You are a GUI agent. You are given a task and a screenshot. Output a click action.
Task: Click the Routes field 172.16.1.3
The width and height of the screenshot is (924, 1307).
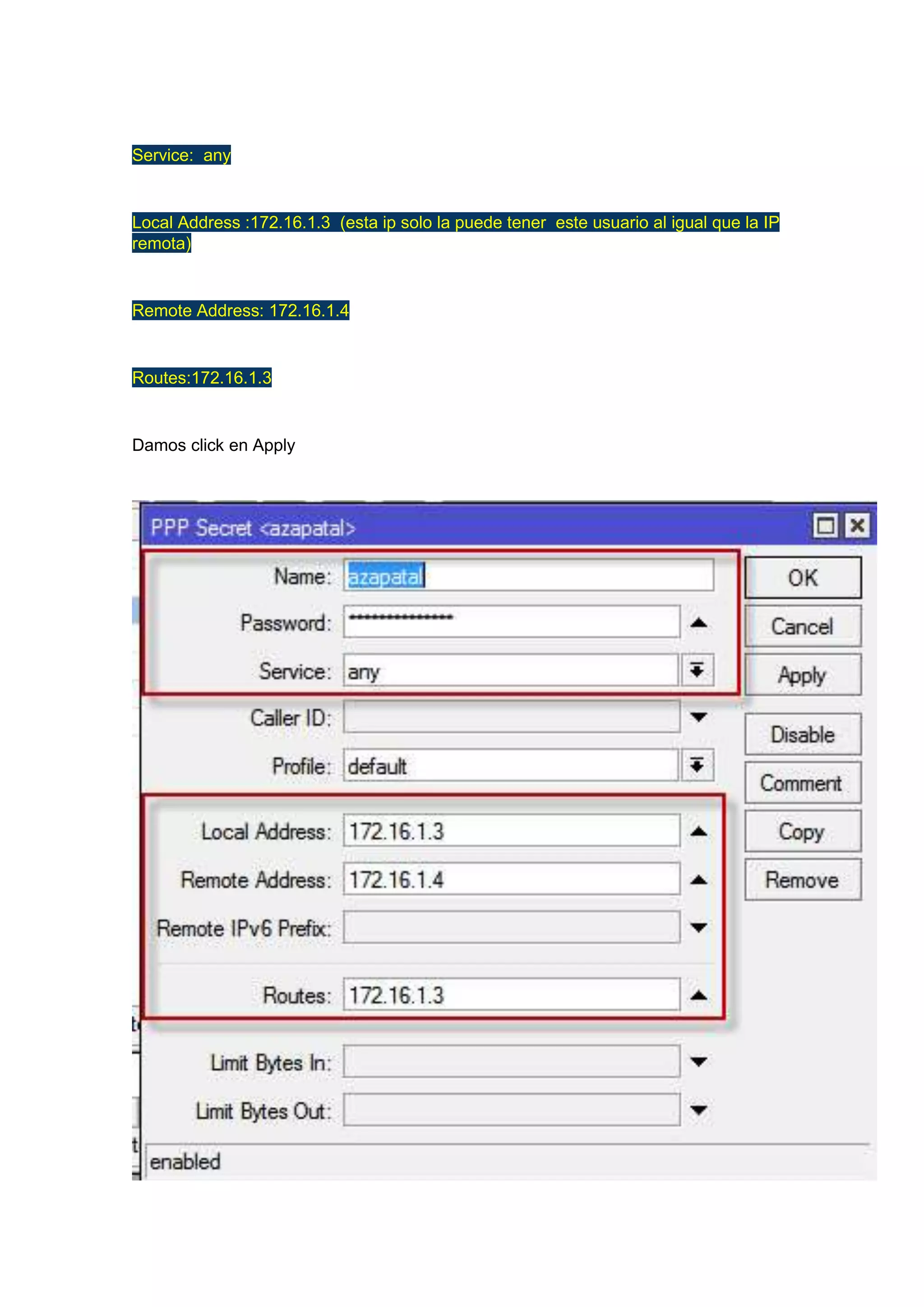pos(512,995)
